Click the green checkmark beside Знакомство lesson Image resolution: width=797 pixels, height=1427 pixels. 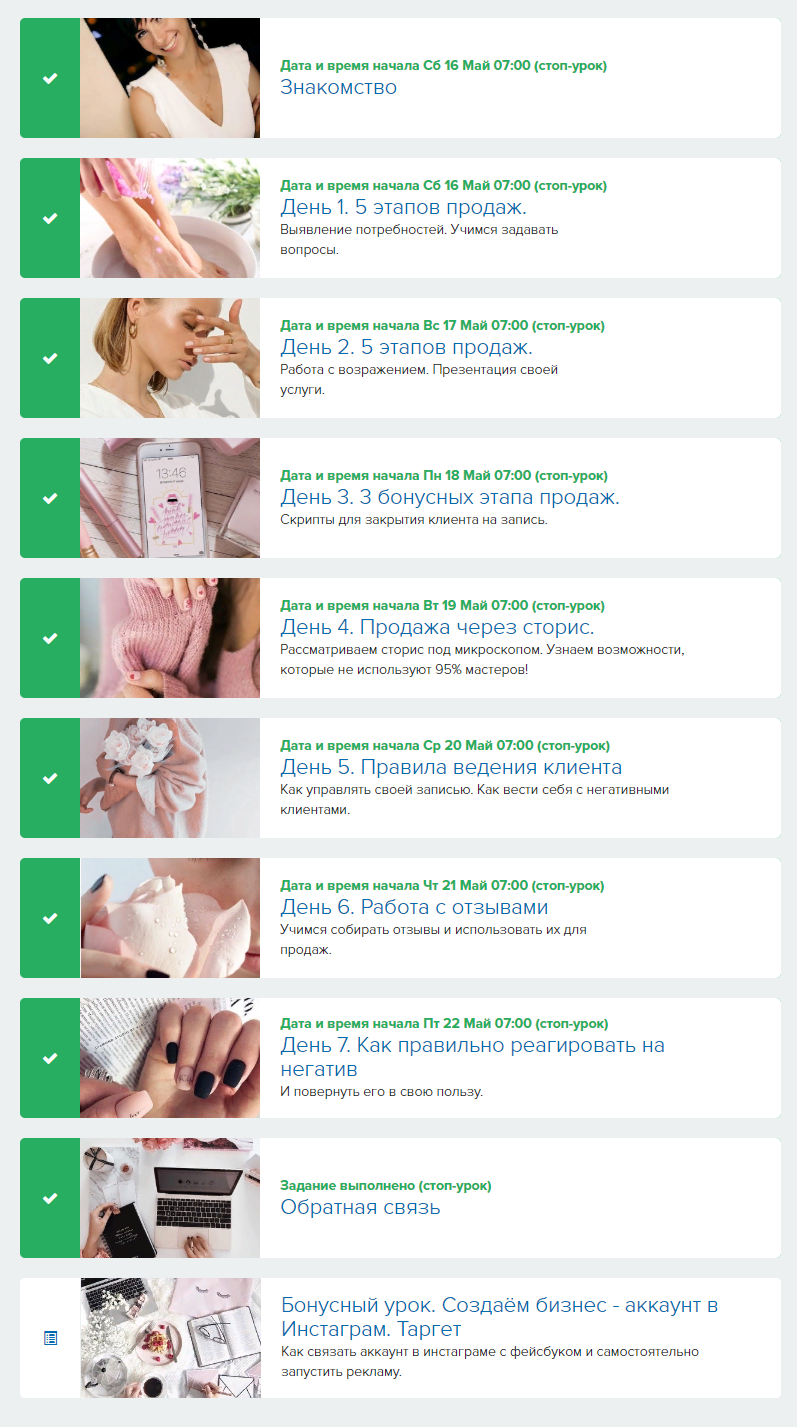50,78
